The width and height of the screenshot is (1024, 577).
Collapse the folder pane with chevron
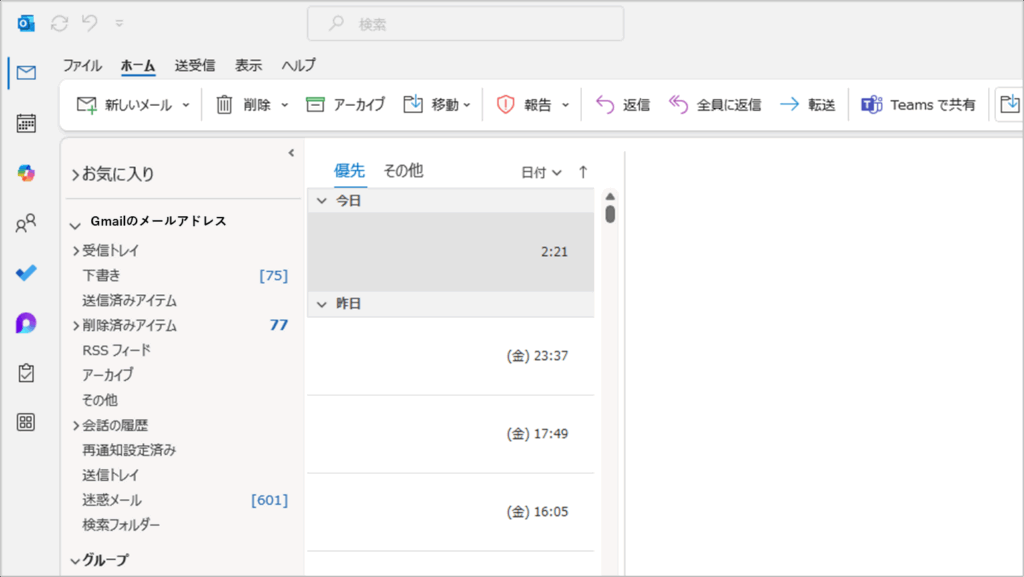291,153
